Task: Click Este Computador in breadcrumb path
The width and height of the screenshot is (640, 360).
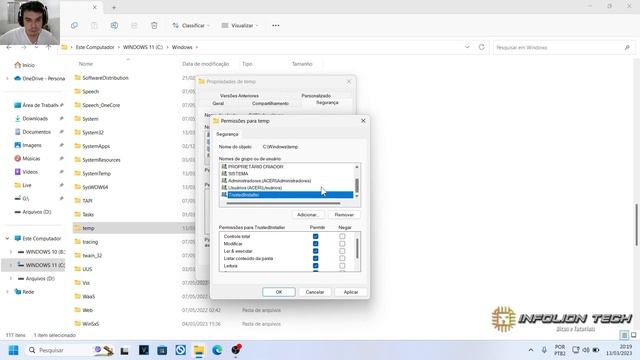Action: (x=95, y=47)
